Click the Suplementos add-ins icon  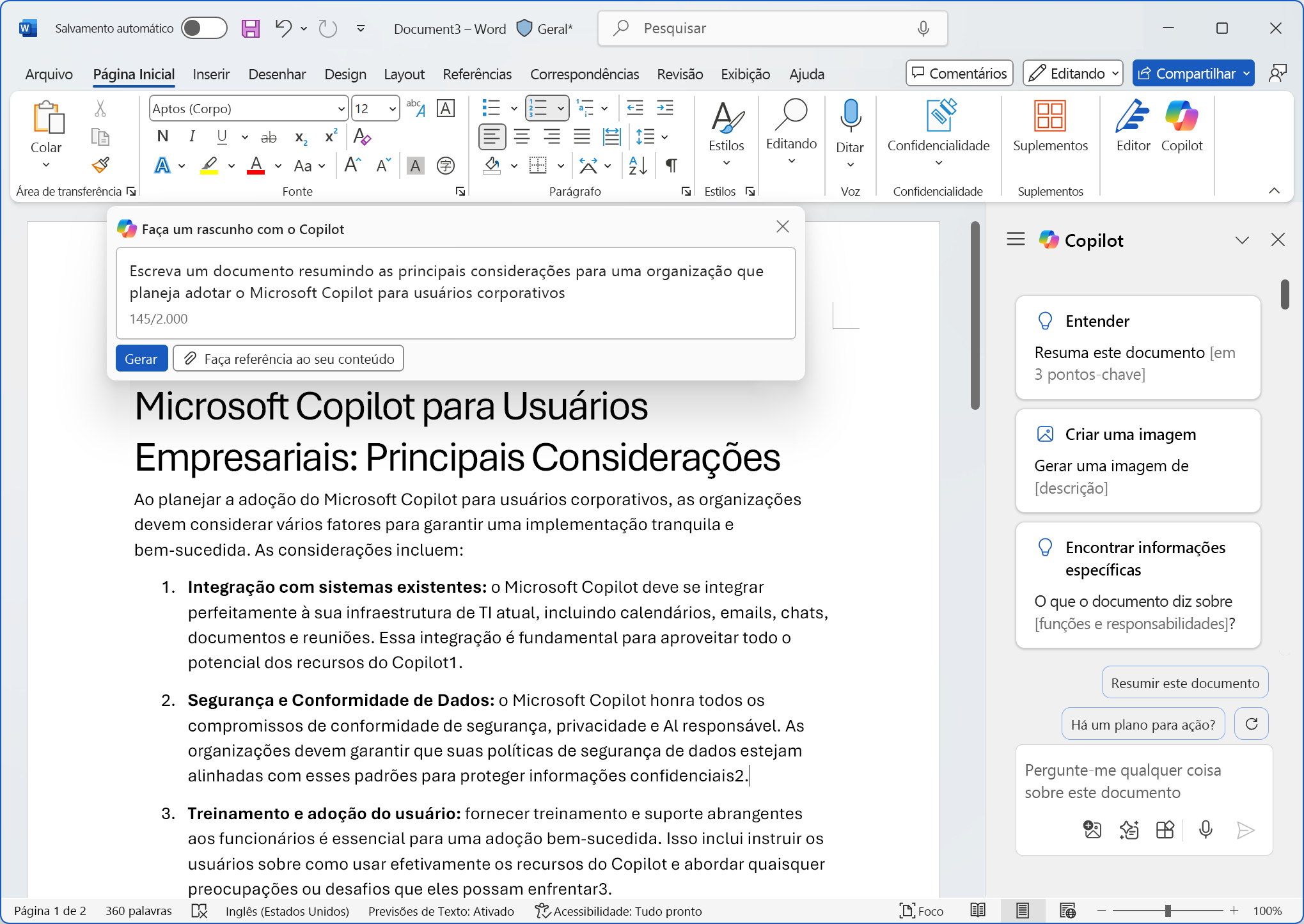[x=1050, y=127]
